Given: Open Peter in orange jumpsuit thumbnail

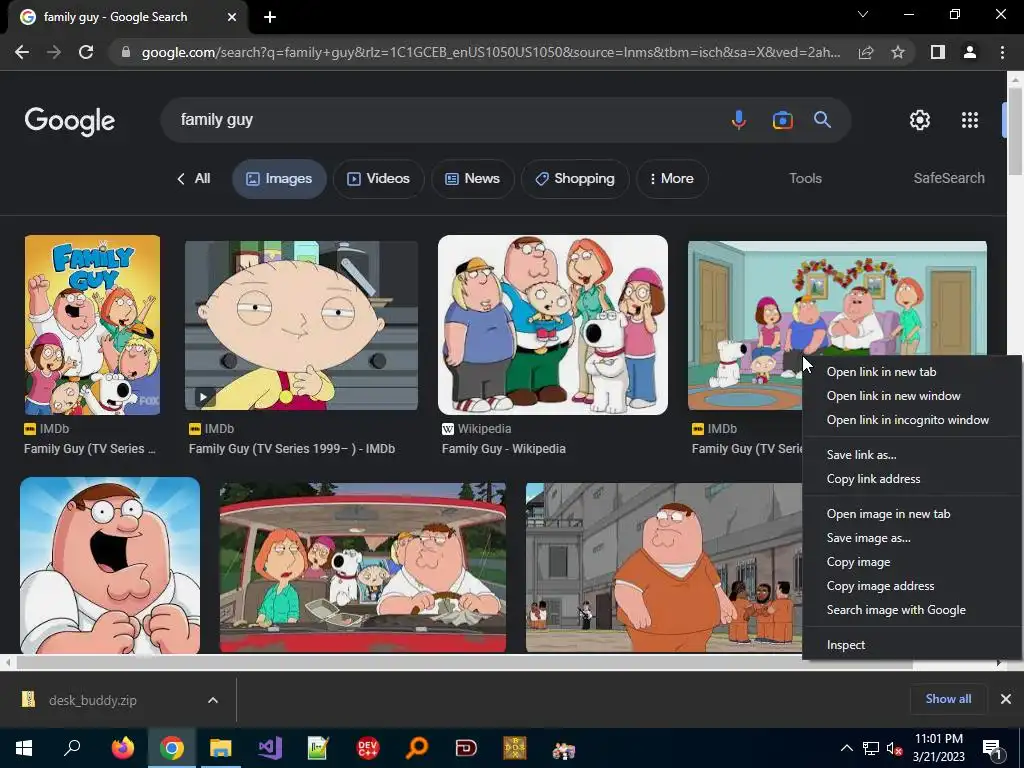Looking at the screenshot, I should (664, 568).
